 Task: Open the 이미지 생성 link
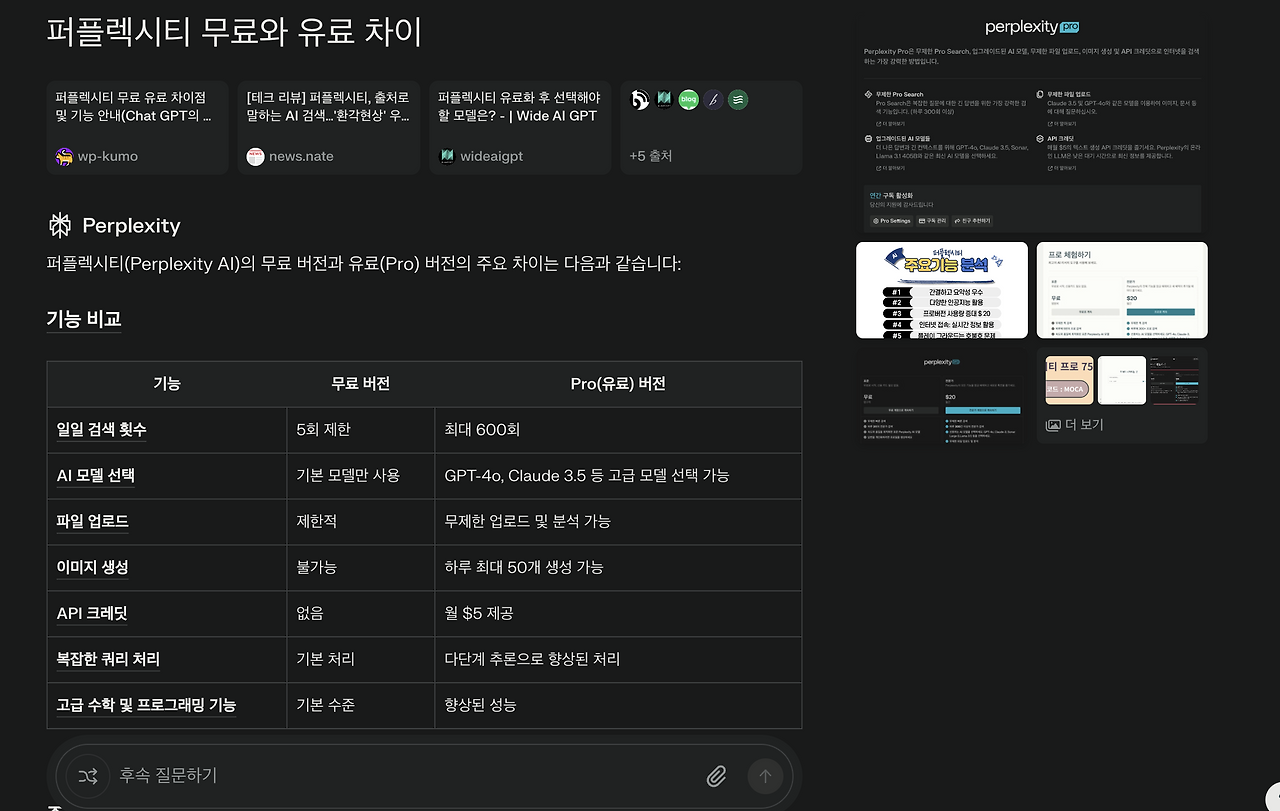[x=91, y=567]
